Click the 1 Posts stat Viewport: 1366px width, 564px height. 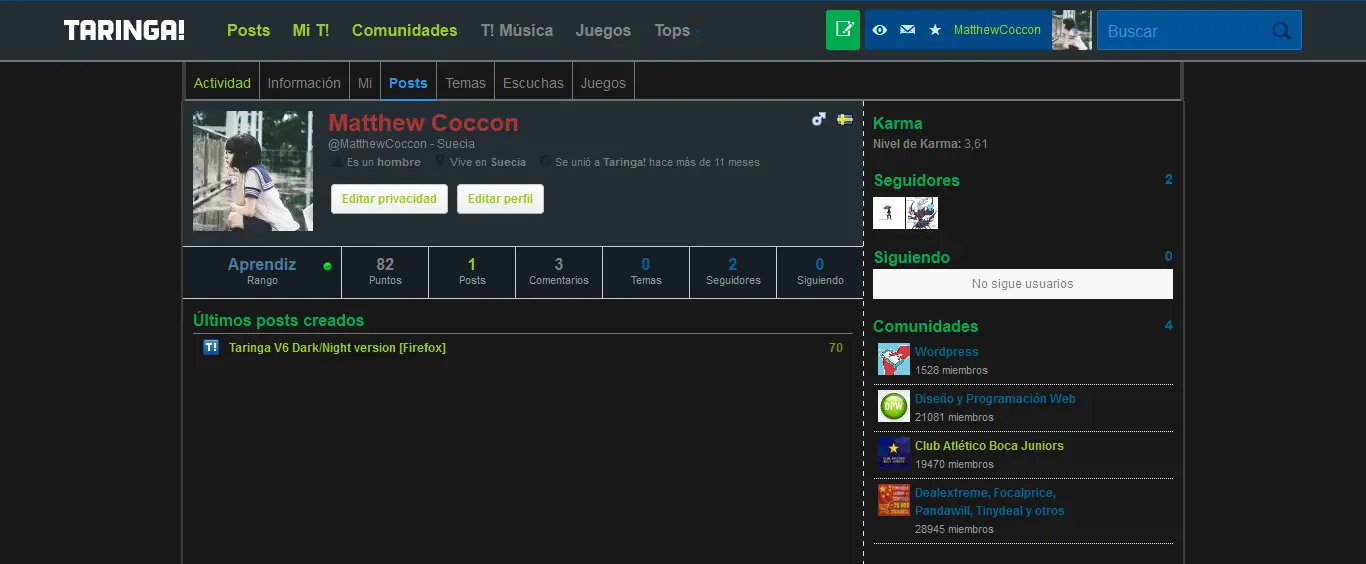[x=472, y=272]
